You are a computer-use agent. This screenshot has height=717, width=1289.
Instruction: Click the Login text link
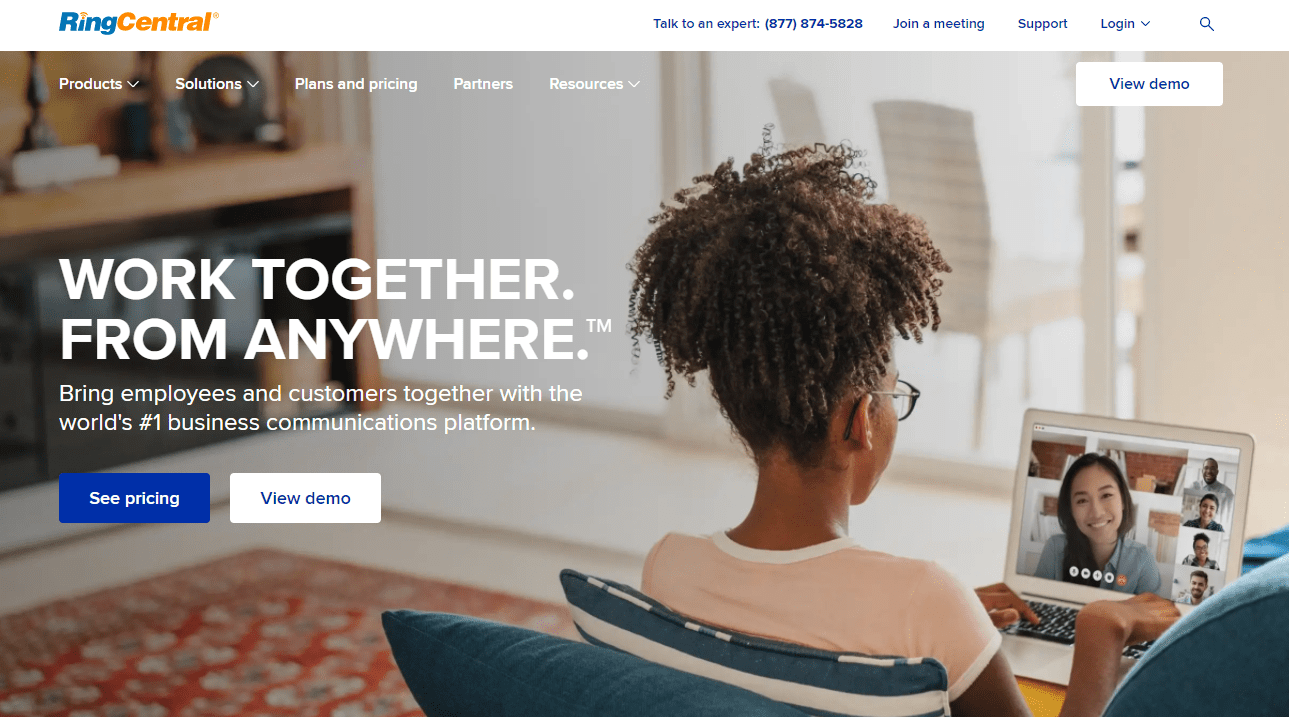point(1117,24)
